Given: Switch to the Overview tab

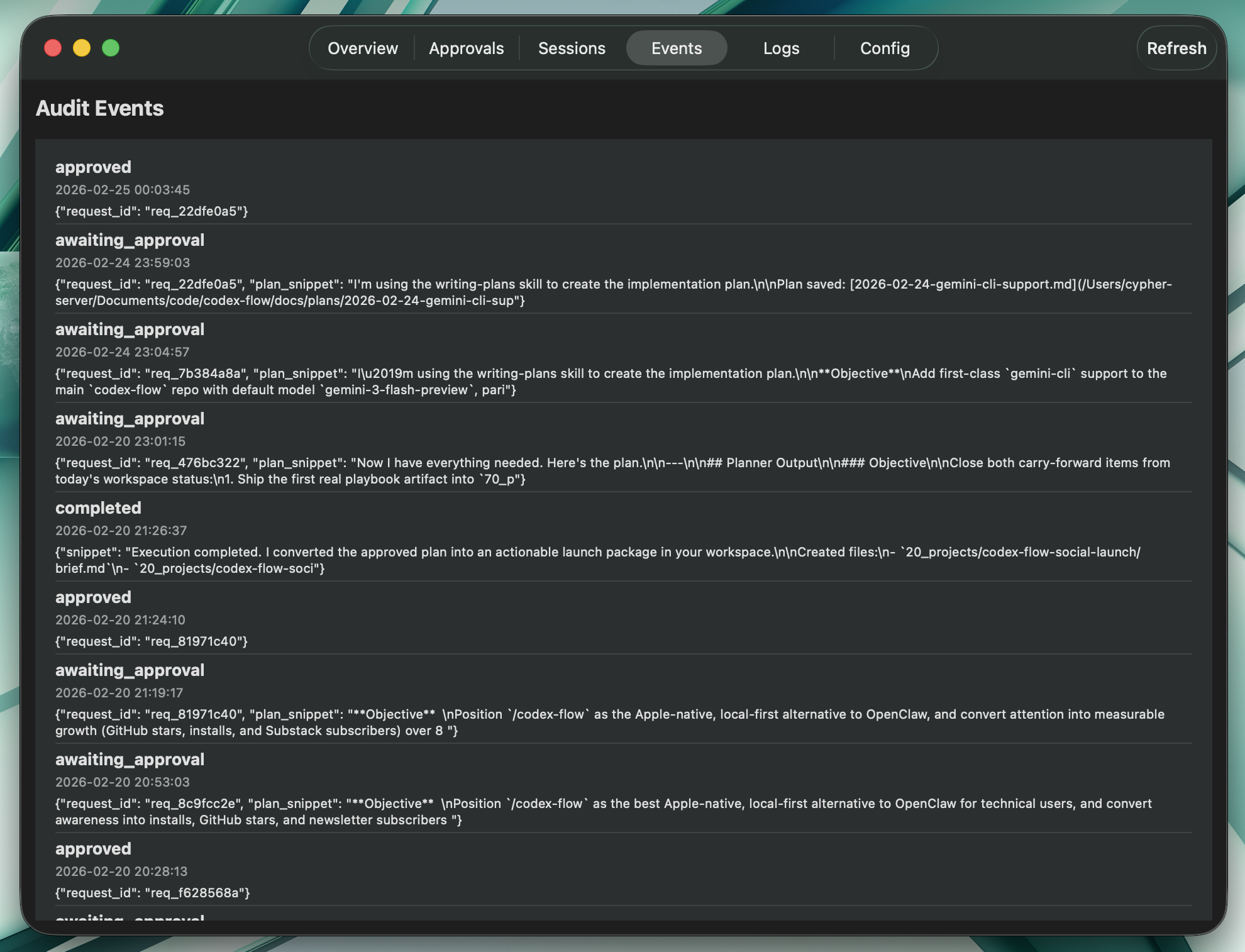Looking at the screenshot, I should [x=363, y=48].
